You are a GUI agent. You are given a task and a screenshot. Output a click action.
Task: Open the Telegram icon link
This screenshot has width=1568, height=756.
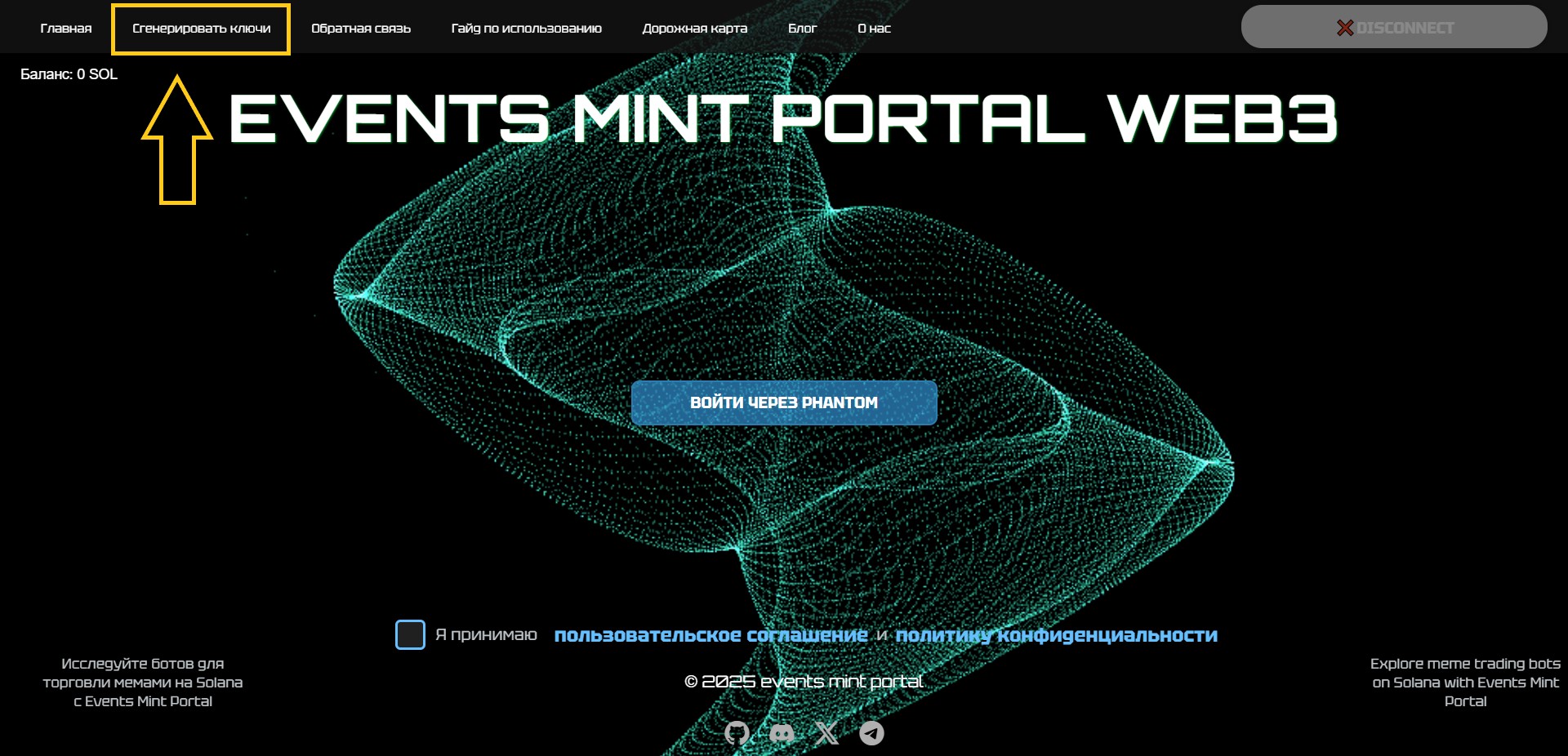click(x=871, y=733)
